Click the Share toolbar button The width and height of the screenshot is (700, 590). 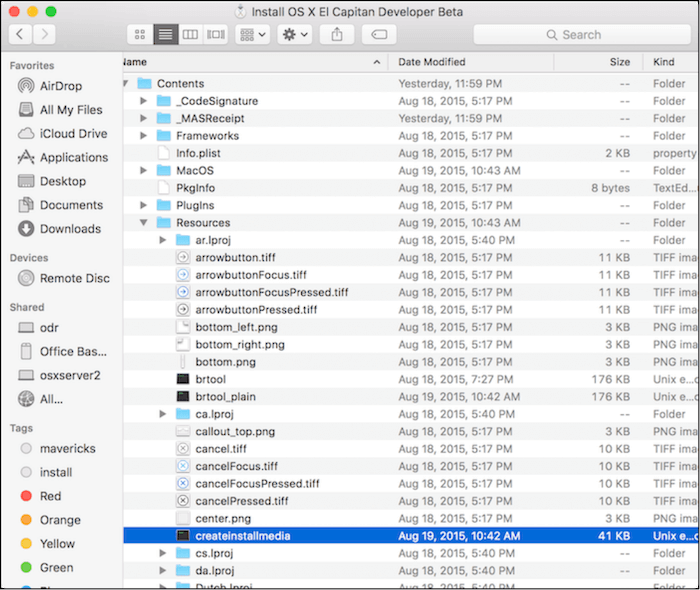tap(337, 34)
